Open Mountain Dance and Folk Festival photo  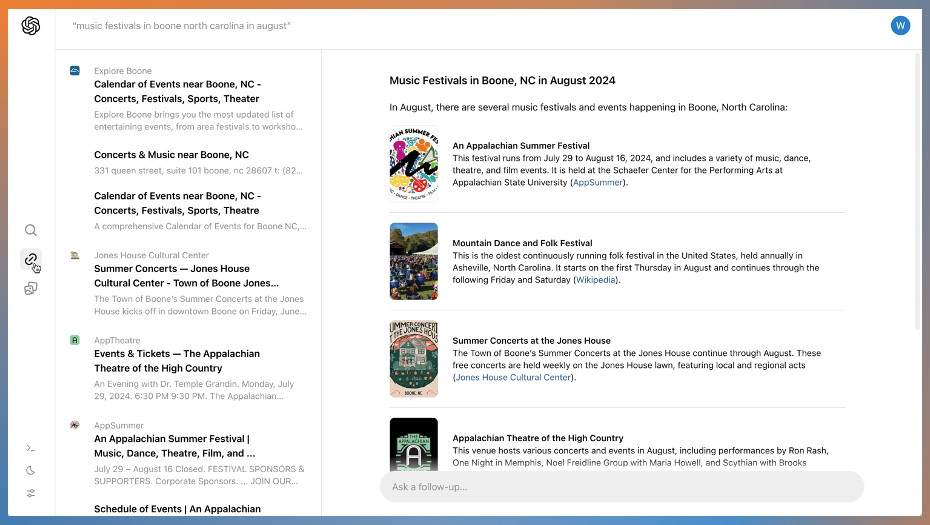click(413, 261)
